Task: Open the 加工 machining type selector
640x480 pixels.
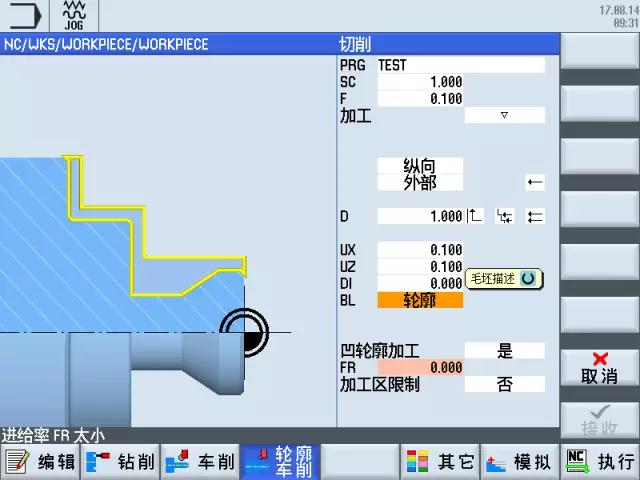Action: click(x=505, y=116)
